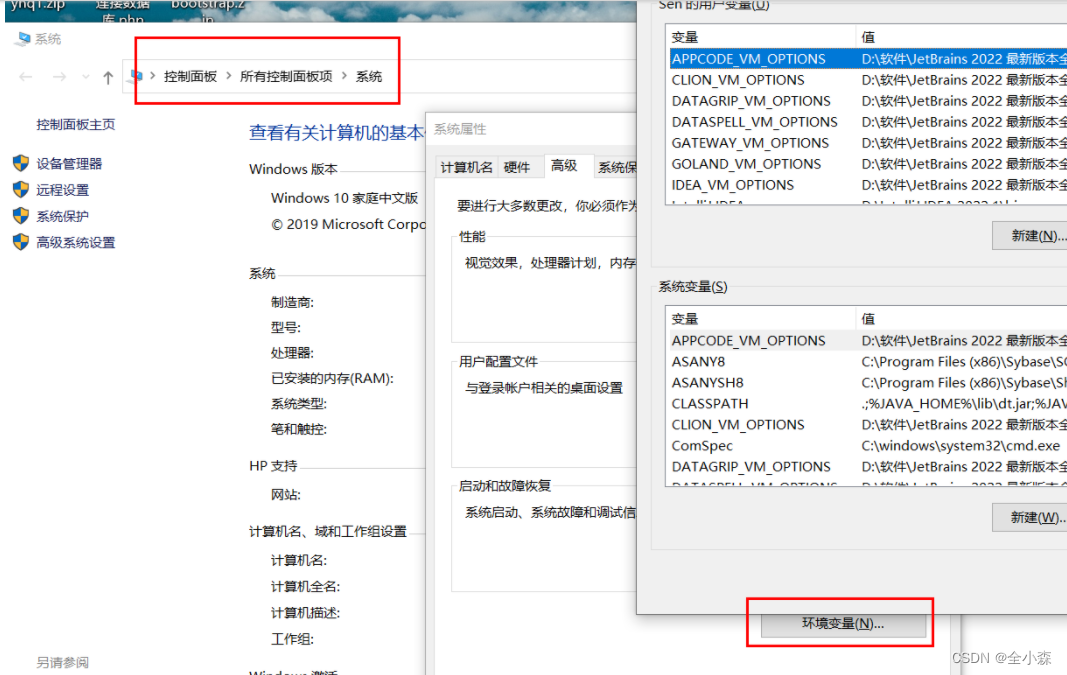1067x675 pixels.
Task: Select user variable DATAGRIP_VM_OPTIONS row
Action: coord(868,101)
